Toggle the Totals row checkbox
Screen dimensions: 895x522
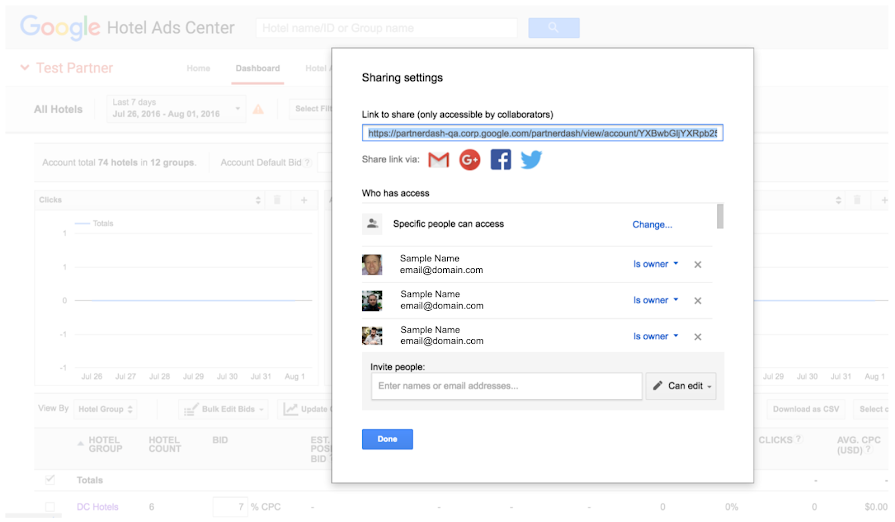[50, 480]
